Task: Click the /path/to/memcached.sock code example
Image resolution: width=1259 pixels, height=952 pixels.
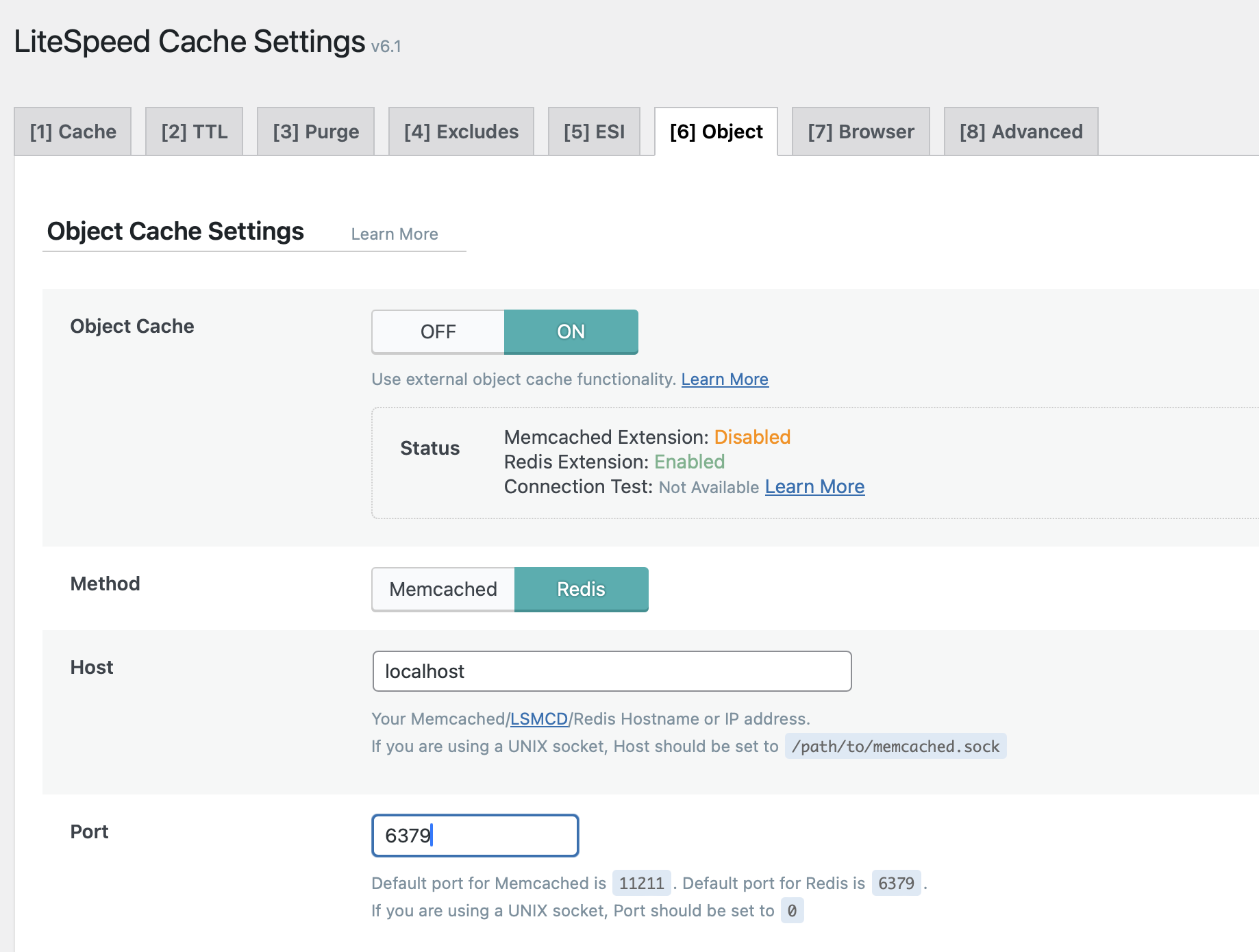Action: point(895,747)
